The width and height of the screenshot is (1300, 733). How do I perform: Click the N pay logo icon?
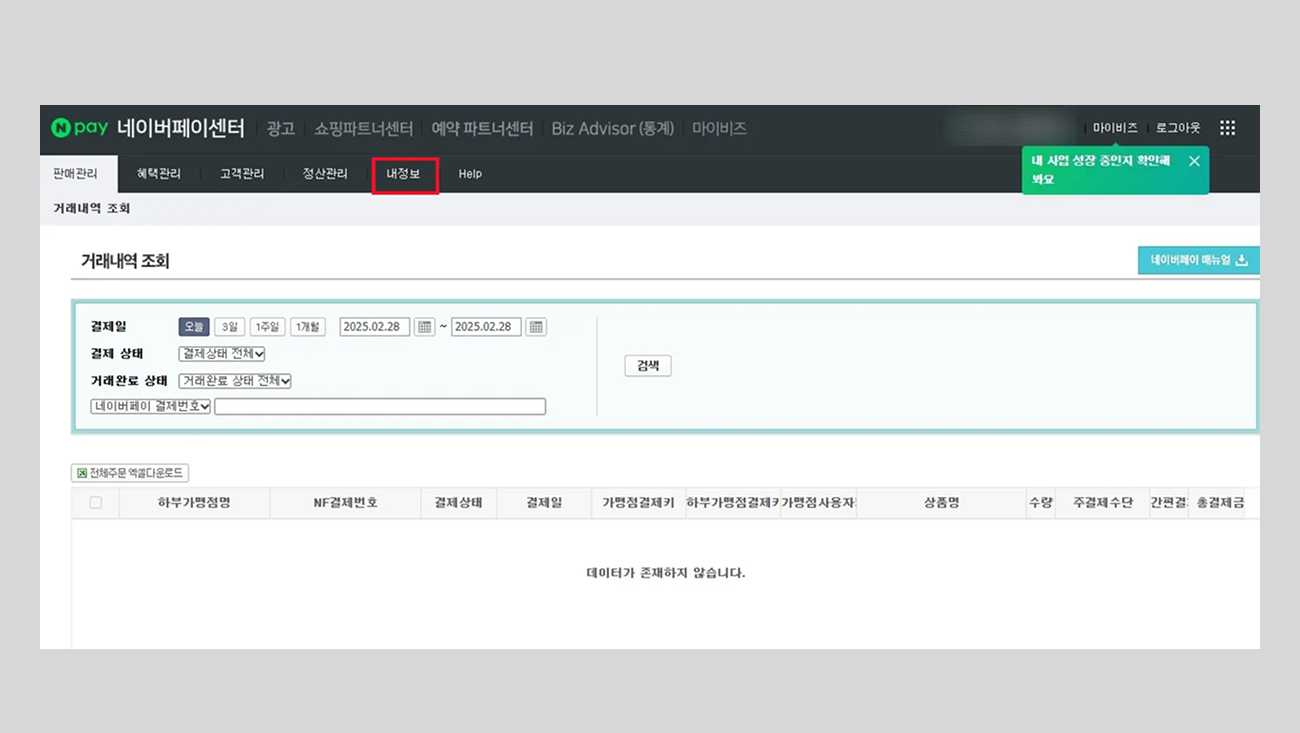tap(80, 128)
